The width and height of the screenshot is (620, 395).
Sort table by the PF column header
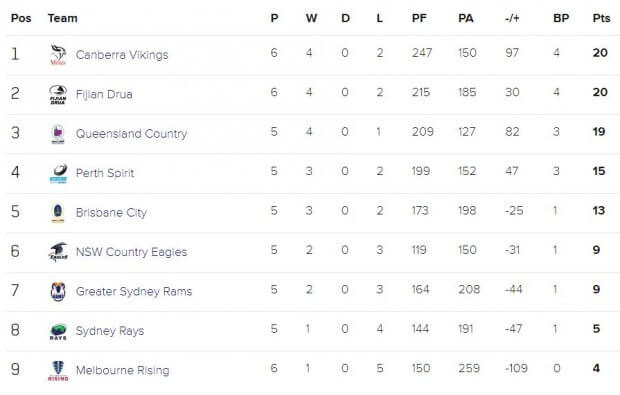point(419,18)
